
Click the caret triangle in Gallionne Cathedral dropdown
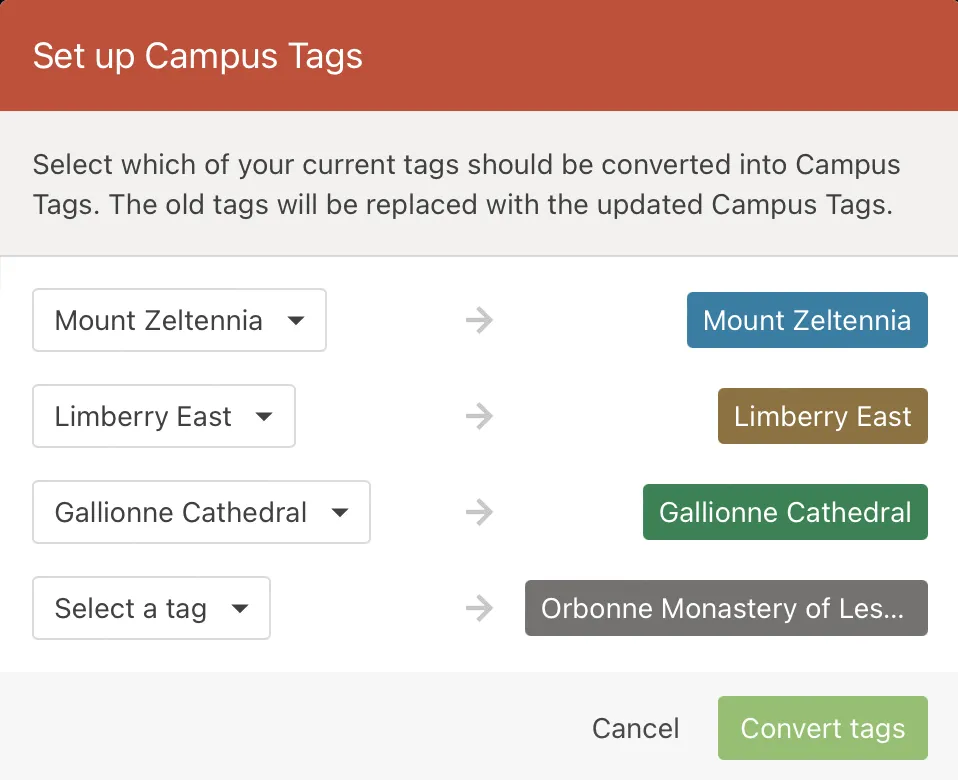pos(340,513)
